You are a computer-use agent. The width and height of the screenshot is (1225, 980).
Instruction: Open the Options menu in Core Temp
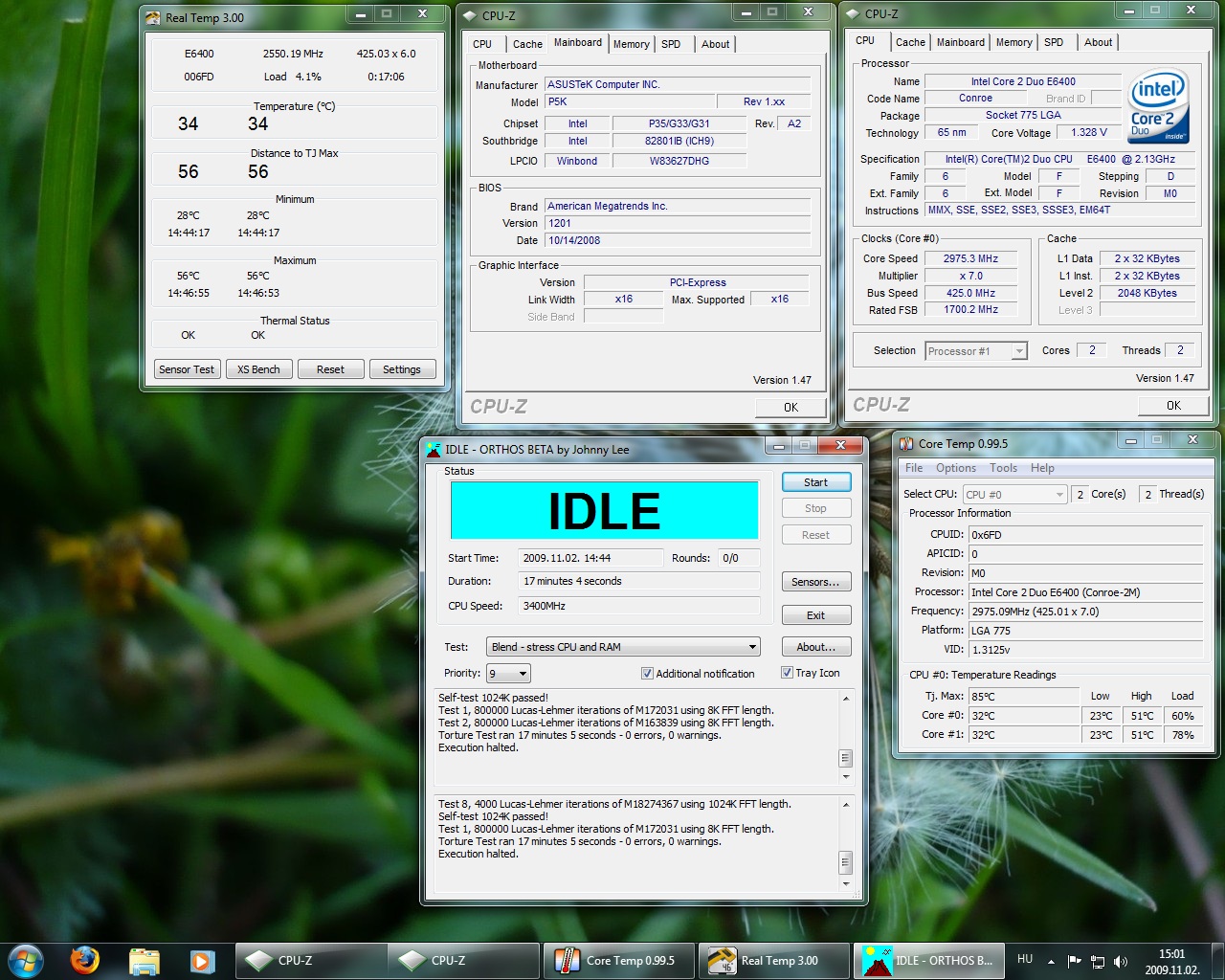click(x=956, y=468)
